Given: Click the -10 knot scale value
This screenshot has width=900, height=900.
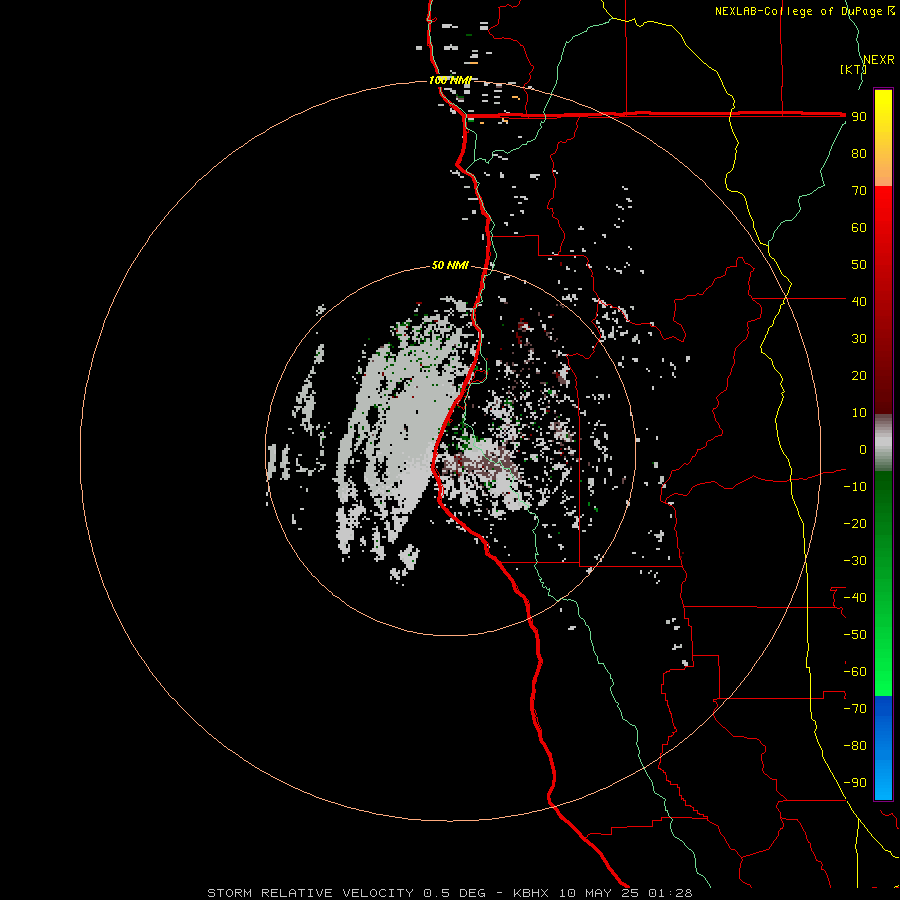Looking at the screenshot, I should 855,487.
